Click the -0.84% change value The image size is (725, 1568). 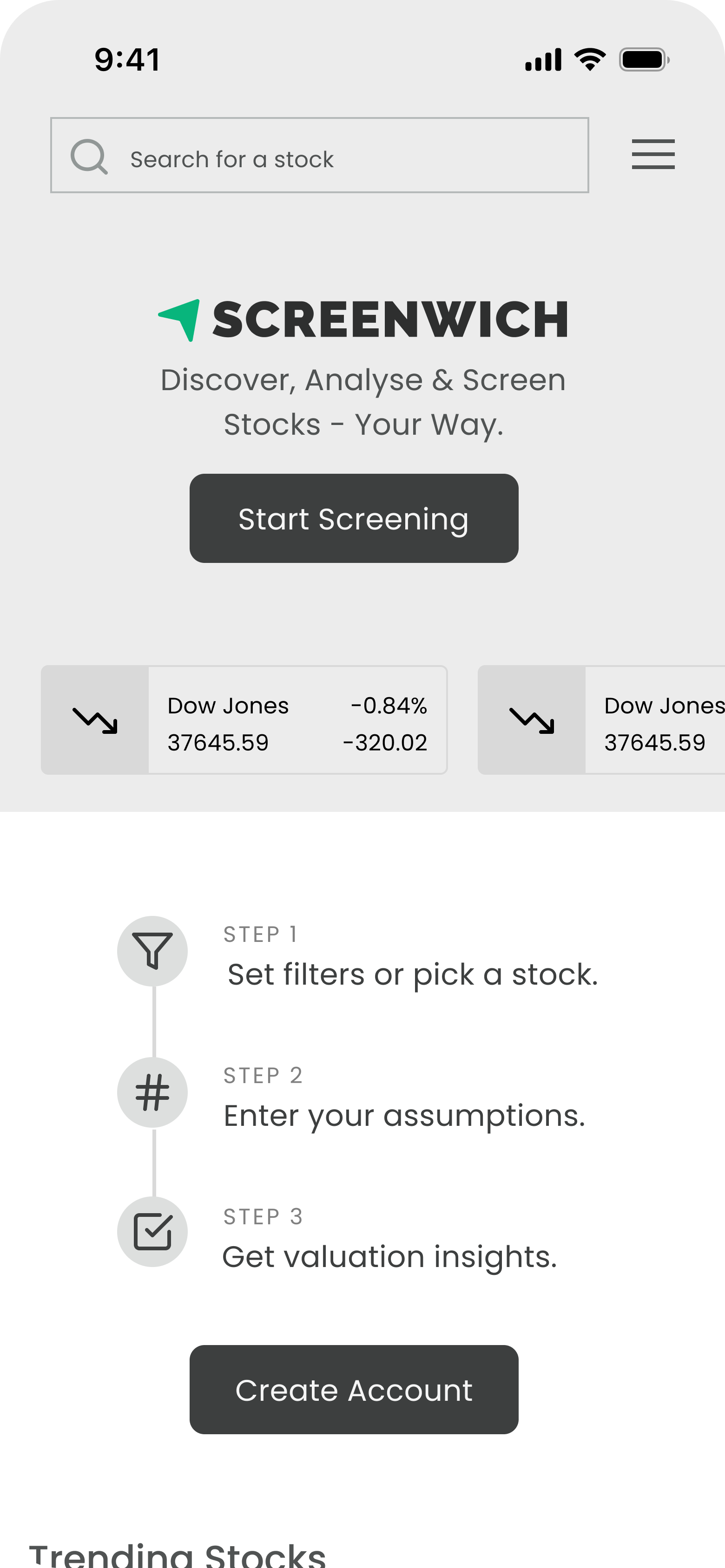pyautogui.click(x=389, y=706)
